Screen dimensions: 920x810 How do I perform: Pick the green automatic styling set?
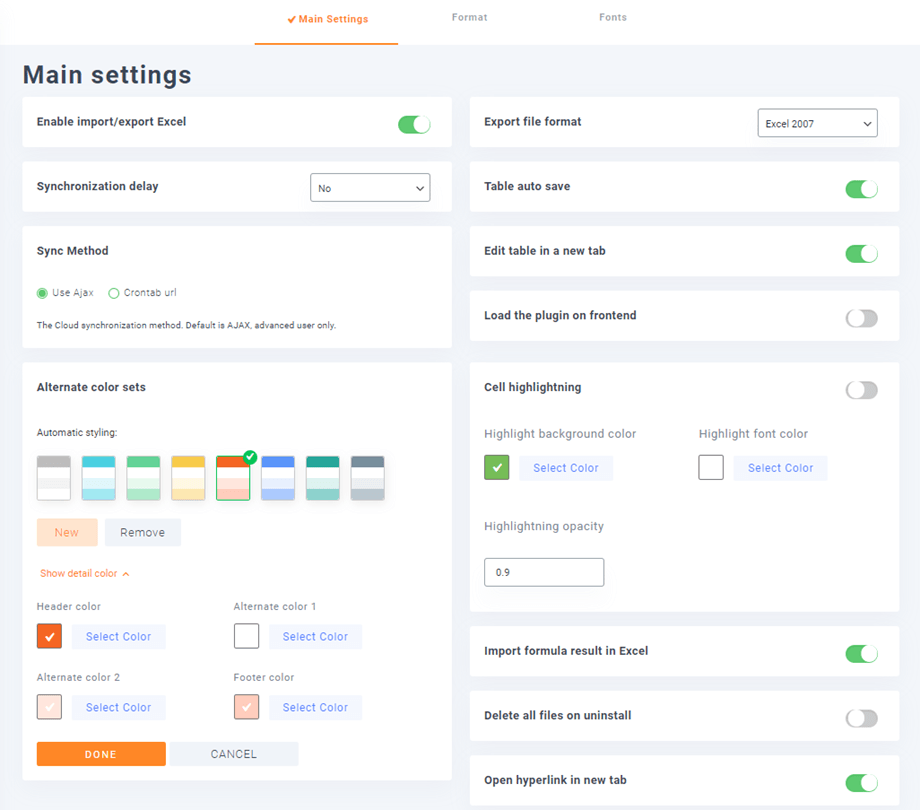143,478
